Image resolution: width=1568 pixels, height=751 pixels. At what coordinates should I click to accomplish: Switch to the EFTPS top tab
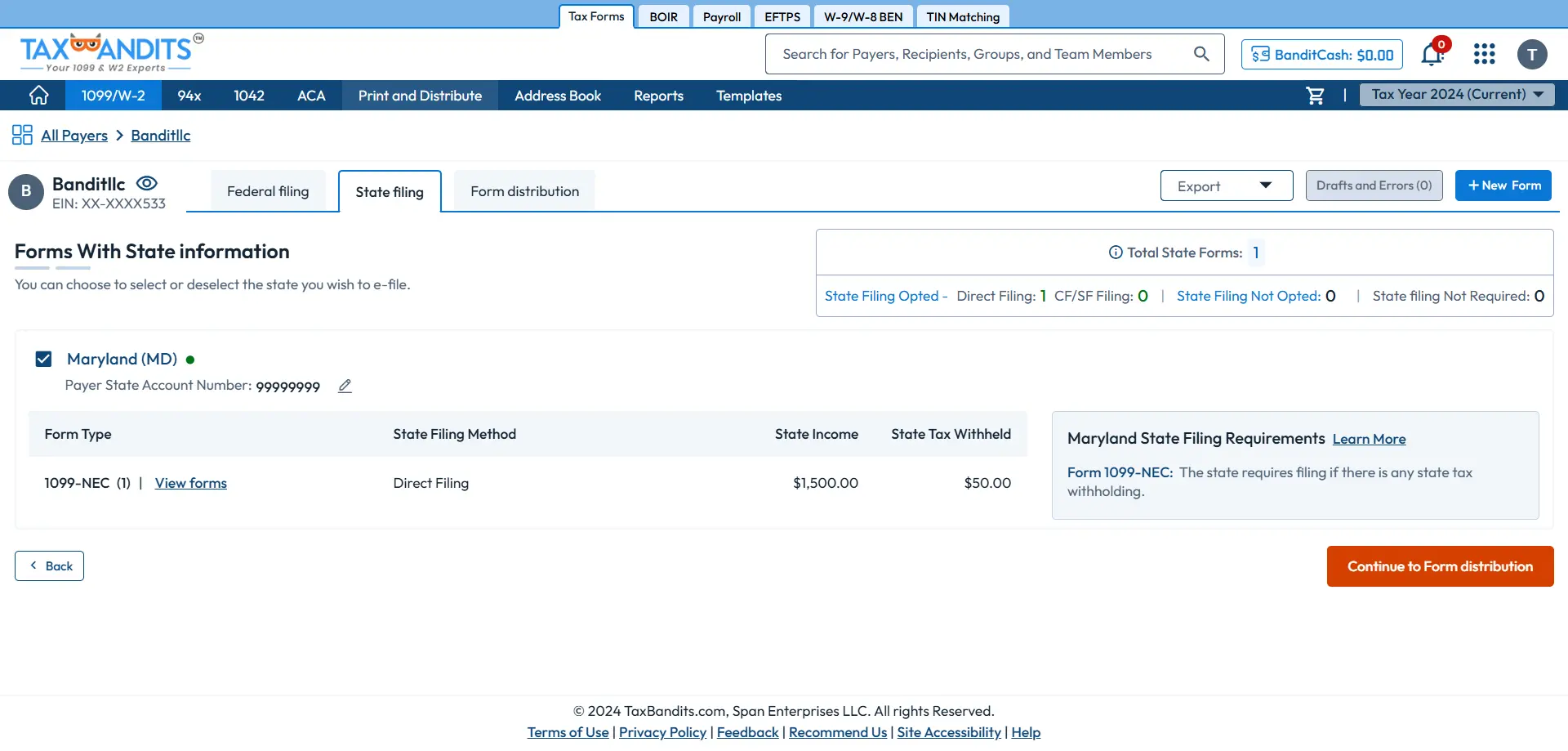click(782, 16)
